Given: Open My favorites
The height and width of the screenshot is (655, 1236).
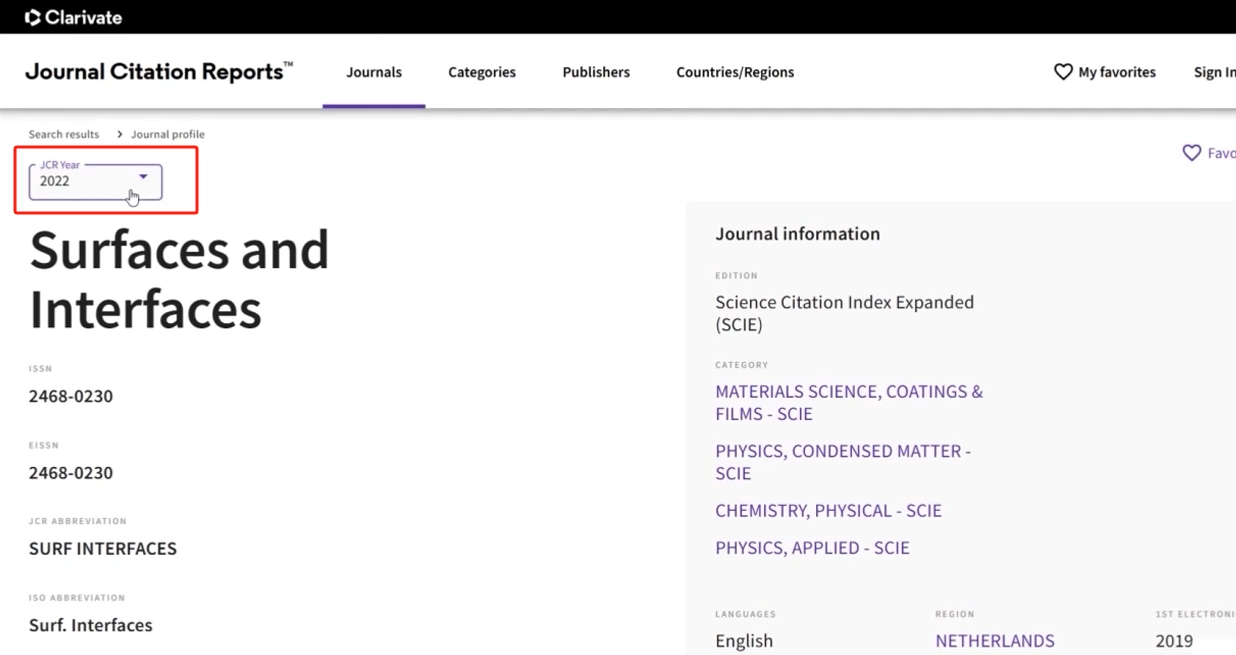Looking at the screenshot, I should 1105,72.
